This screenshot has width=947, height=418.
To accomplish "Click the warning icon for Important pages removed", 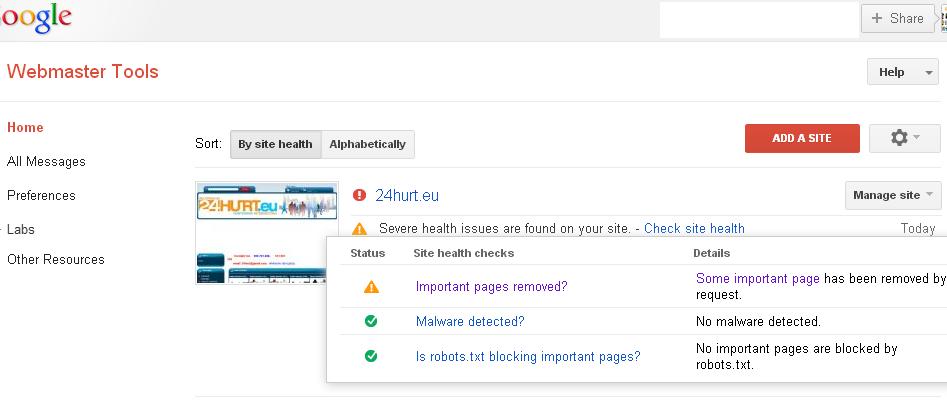I will [371, 287].
